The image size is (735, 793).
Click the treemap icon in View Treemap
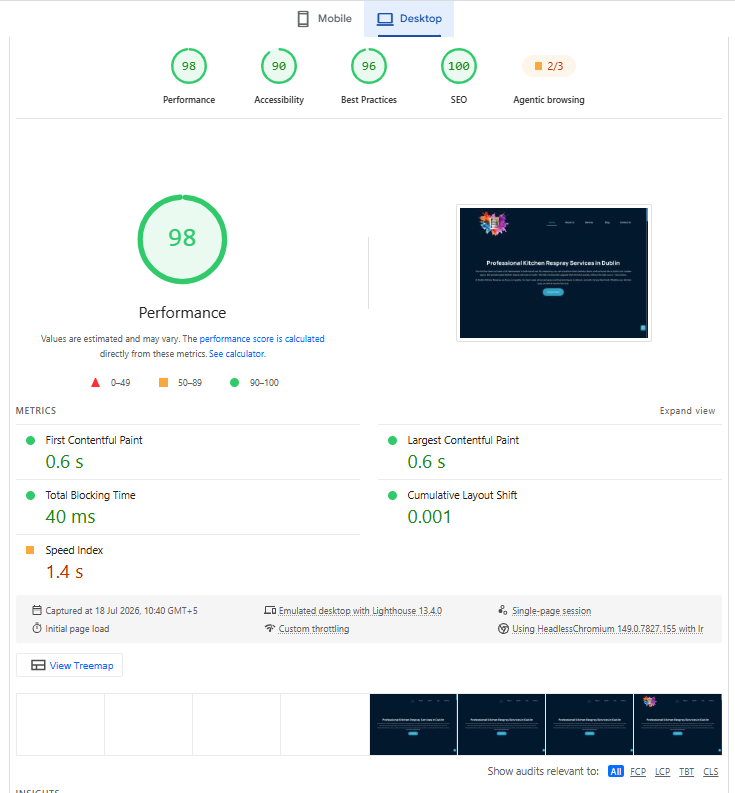(38, 665)
